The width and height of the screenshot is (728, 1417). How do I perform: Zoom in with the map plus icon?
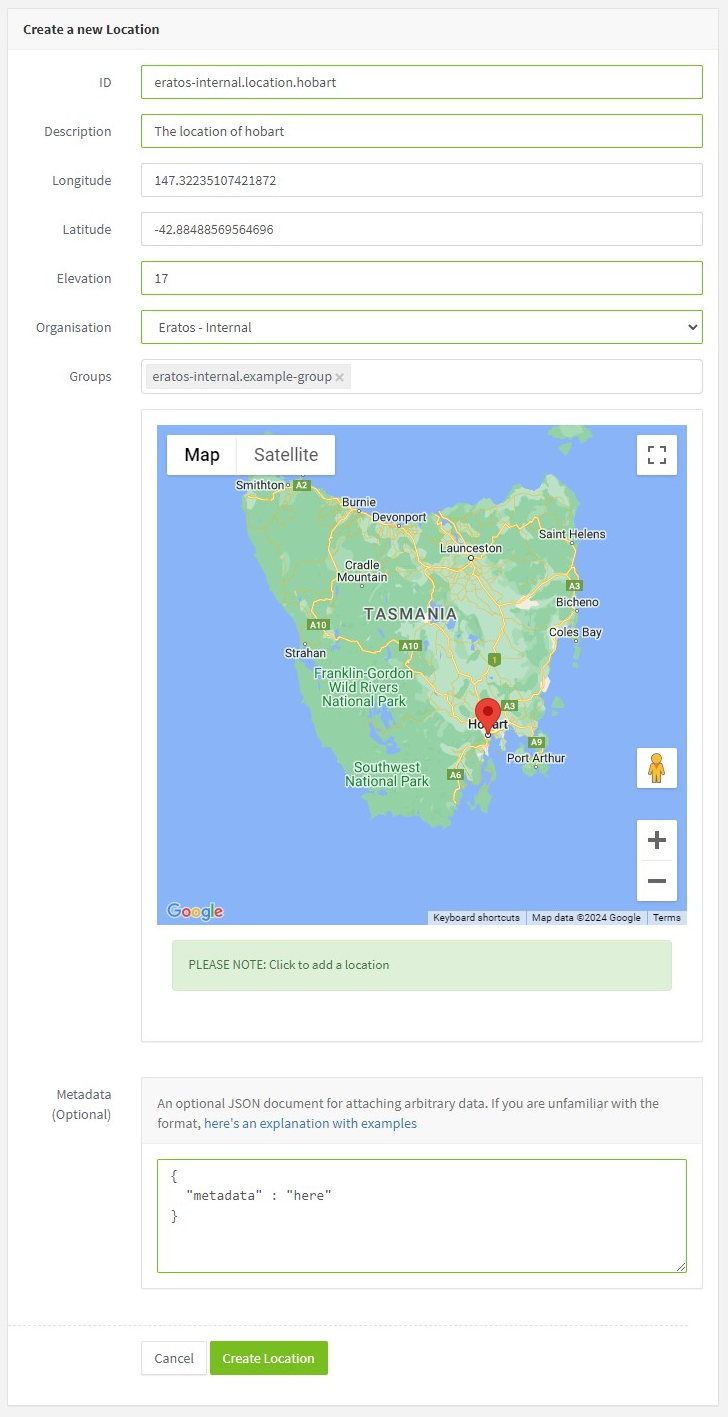657,840
